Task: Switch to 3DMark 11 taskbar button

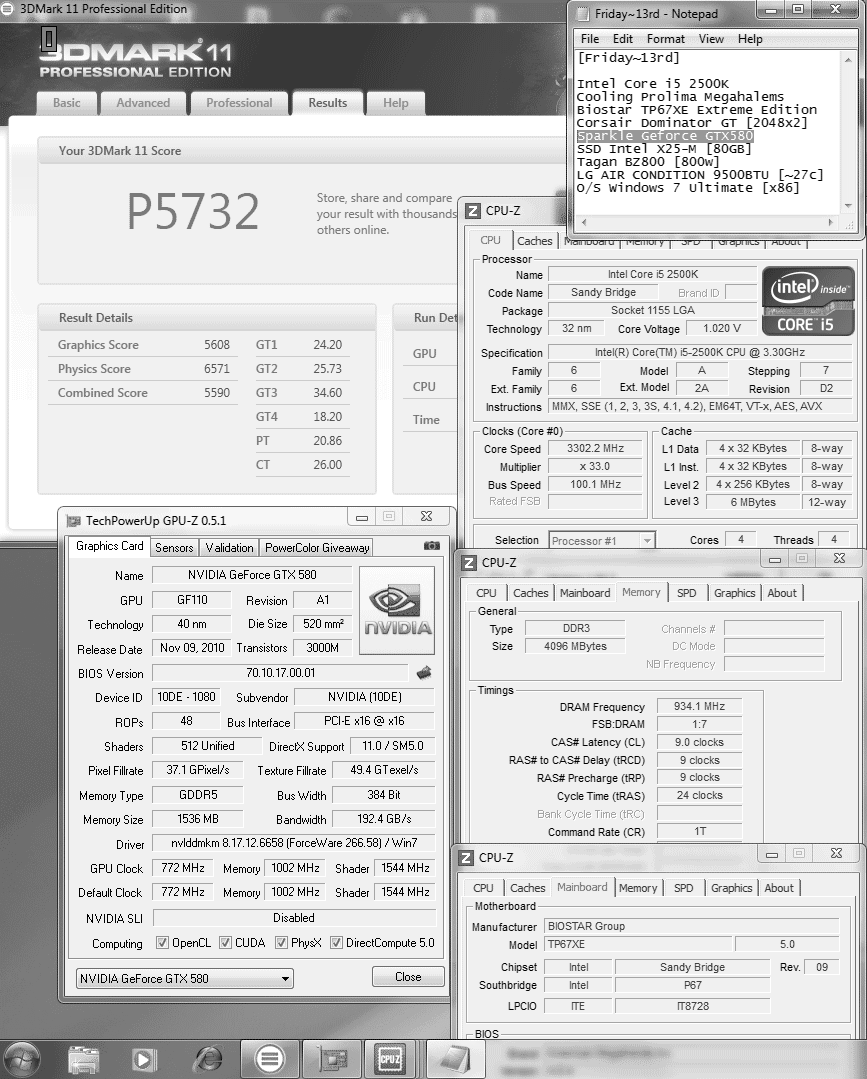Action: pyautogui.click(x=269, y=1059)
